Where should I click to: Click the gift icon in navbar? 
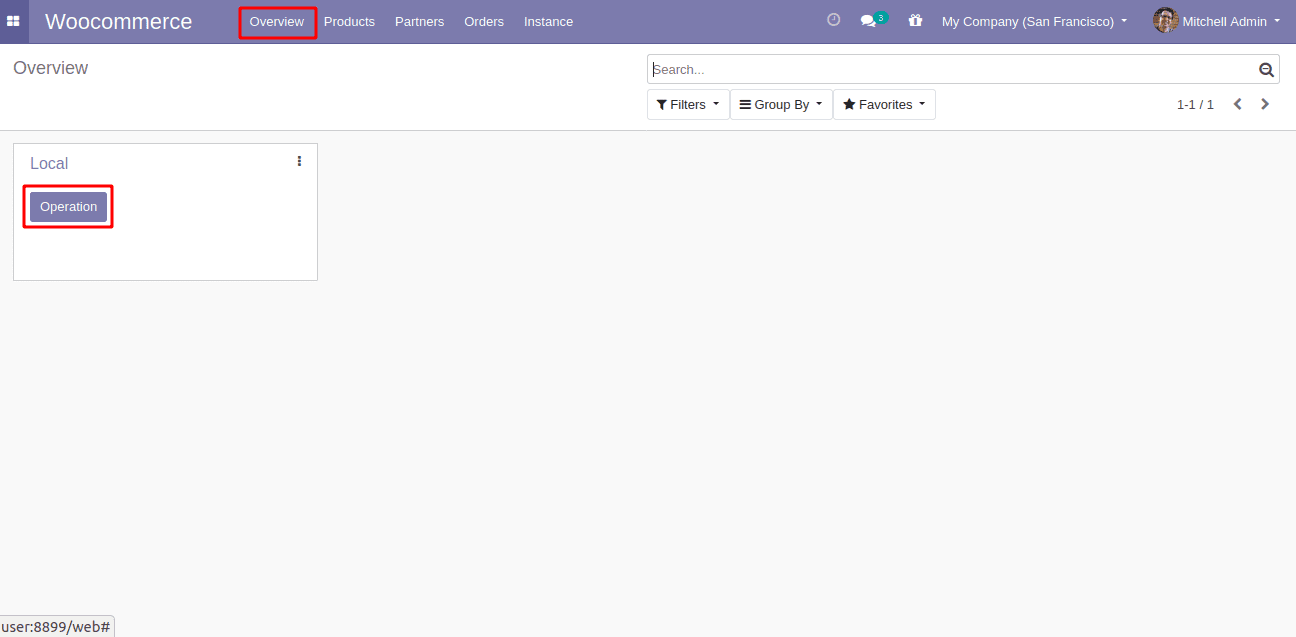tap(915, 20)
